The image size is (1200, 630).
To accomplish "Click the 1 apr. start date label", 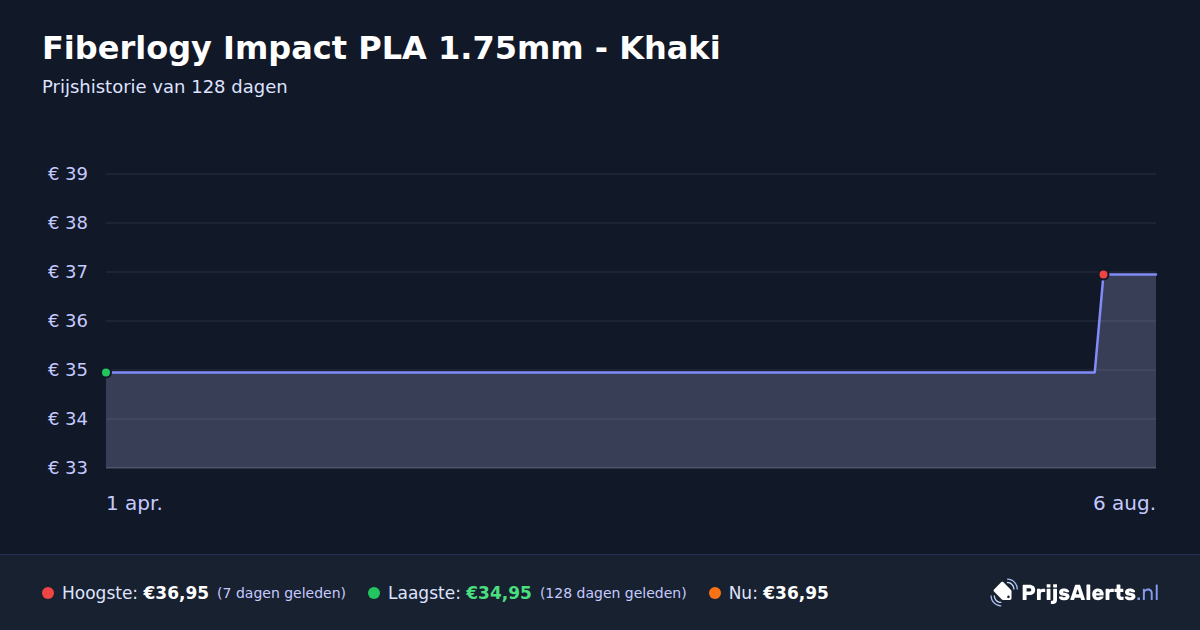I will [134, 503].
